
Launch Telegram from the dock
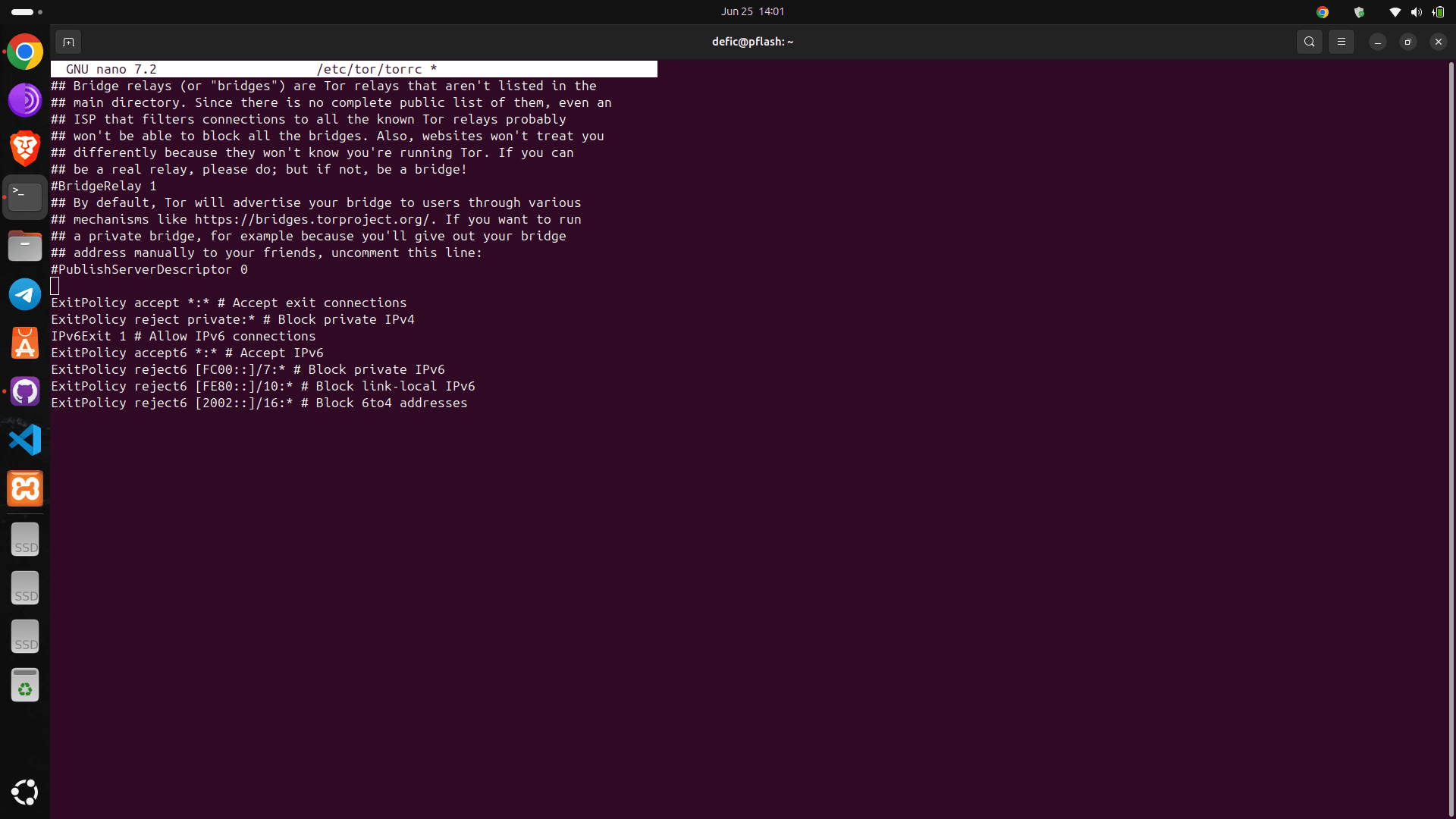[25, 294]
